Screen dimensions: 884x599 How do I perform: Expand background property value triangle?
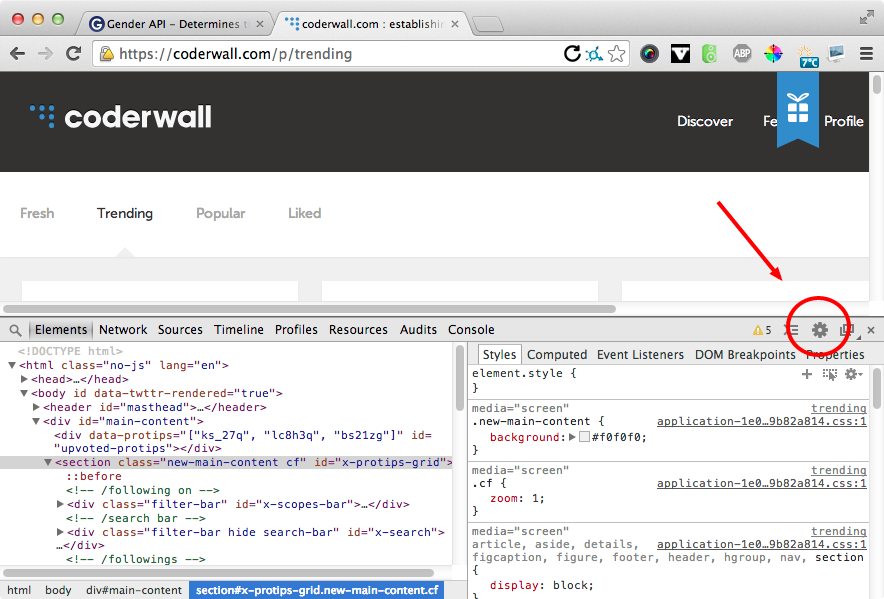(x=572, y=437)
